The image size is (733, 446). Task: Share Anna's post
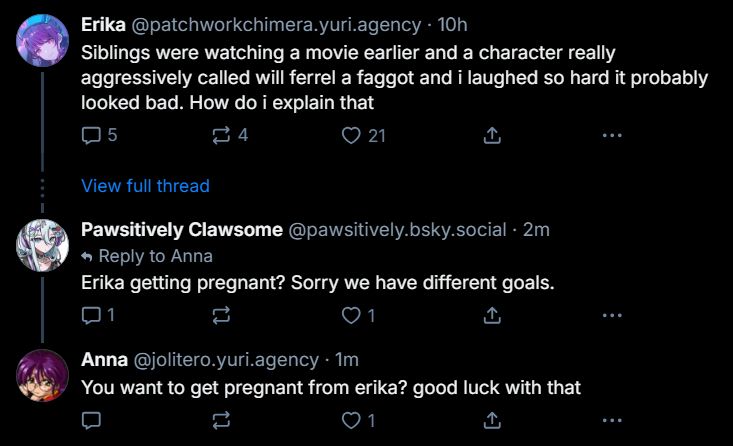coord(492,420)
